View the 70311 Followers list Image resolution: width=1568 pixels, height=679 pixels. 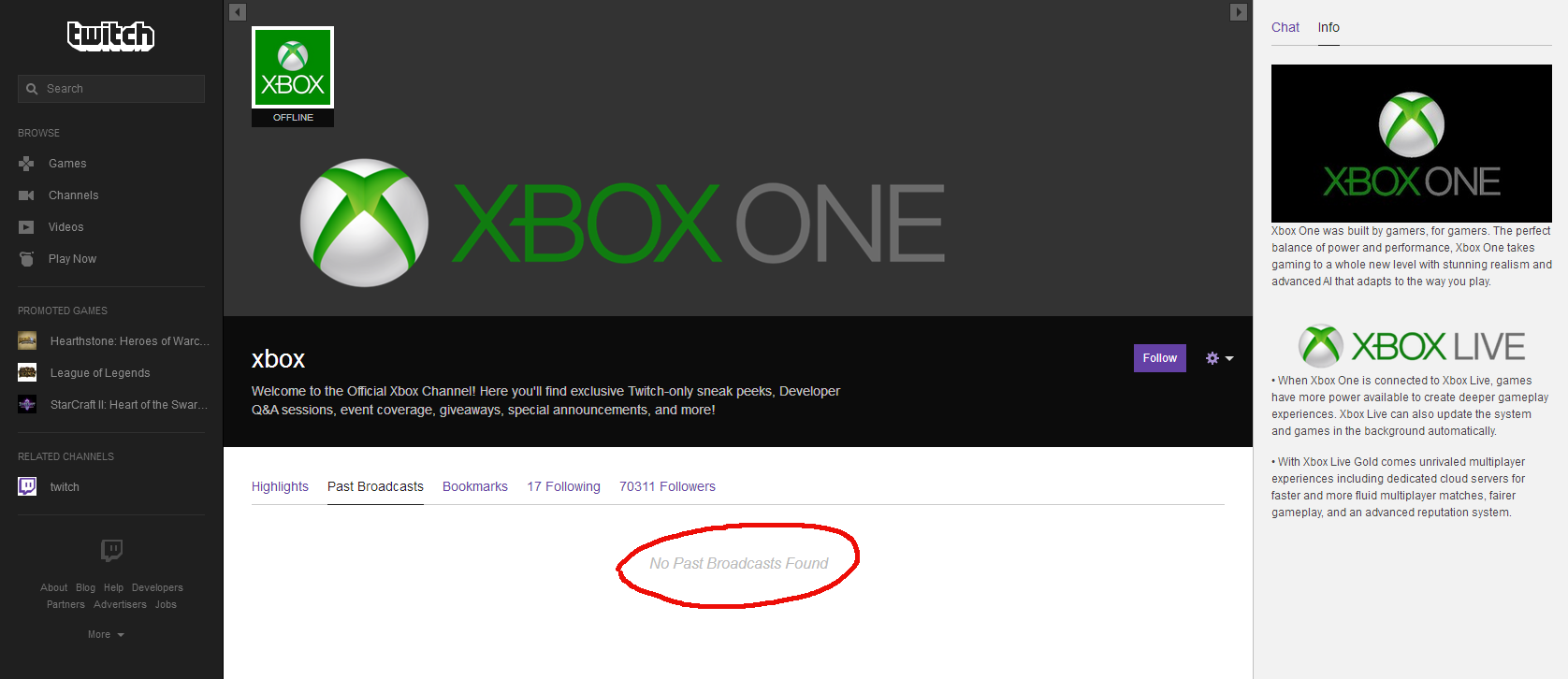[x=667, y=486]
